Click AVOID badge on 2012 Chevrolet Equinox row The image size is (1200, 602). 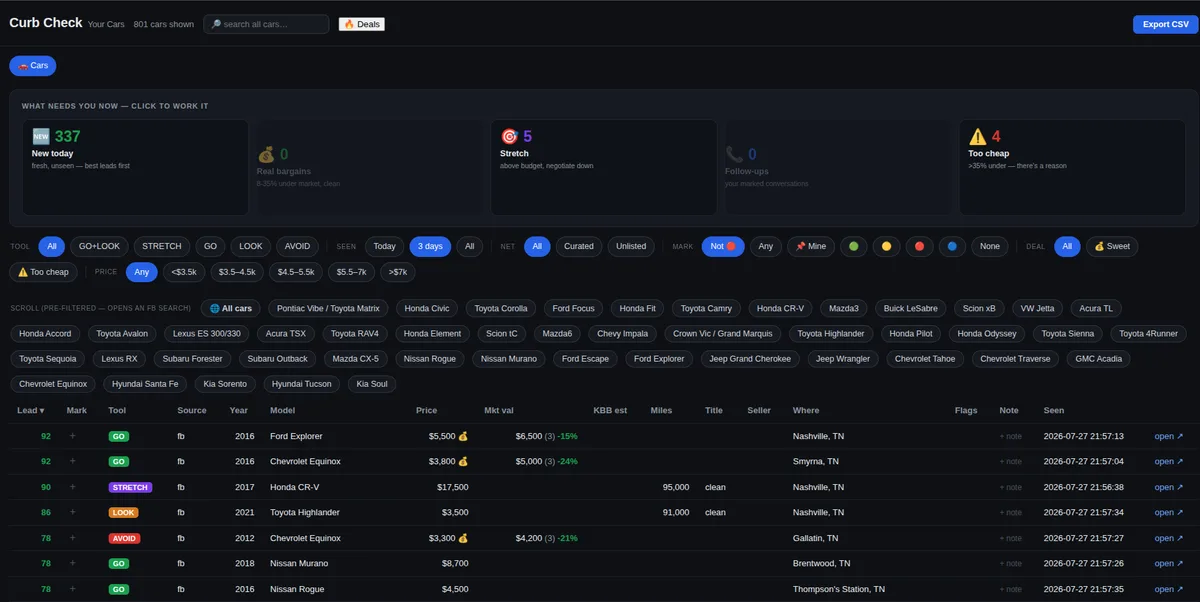pos(125,538)
